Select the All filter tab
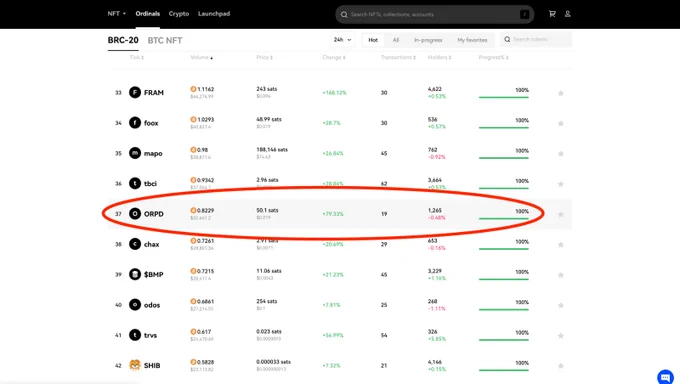This screenshot has width=680, height=384. click(x=396, y=40)
